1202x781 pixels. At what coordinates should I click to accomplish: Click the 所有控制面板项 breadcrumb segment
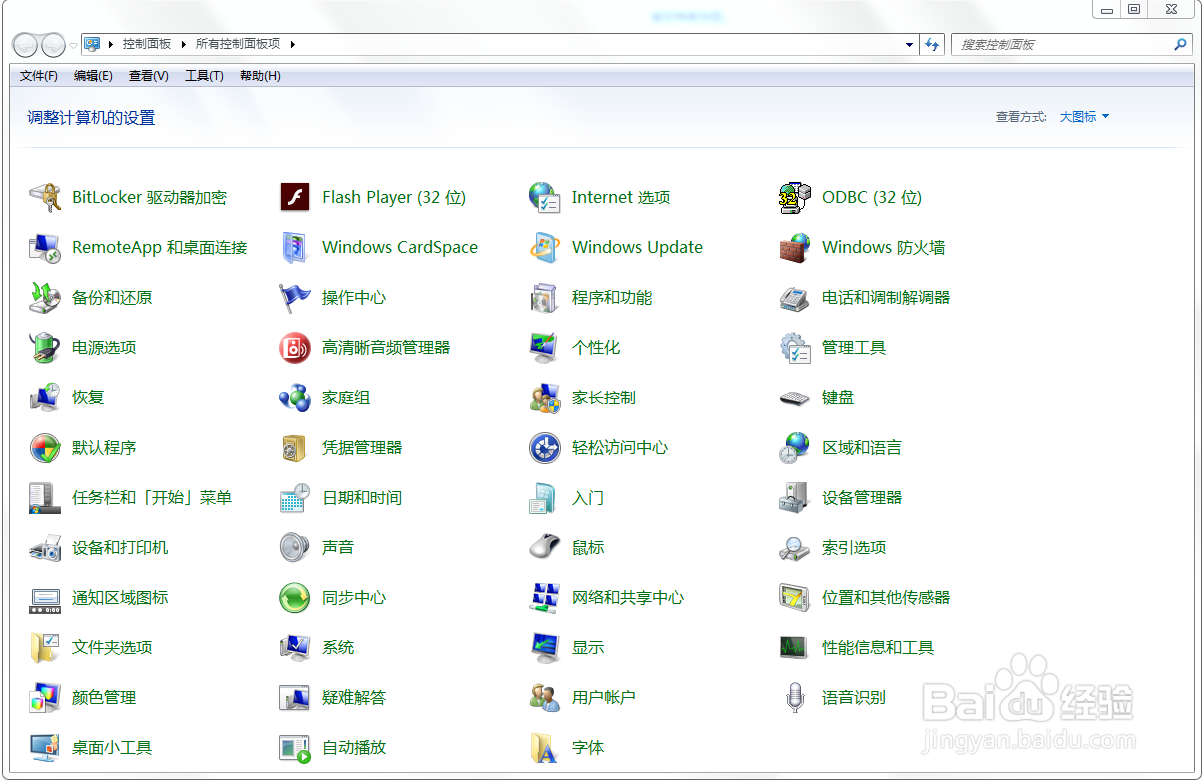click(238, 44)
